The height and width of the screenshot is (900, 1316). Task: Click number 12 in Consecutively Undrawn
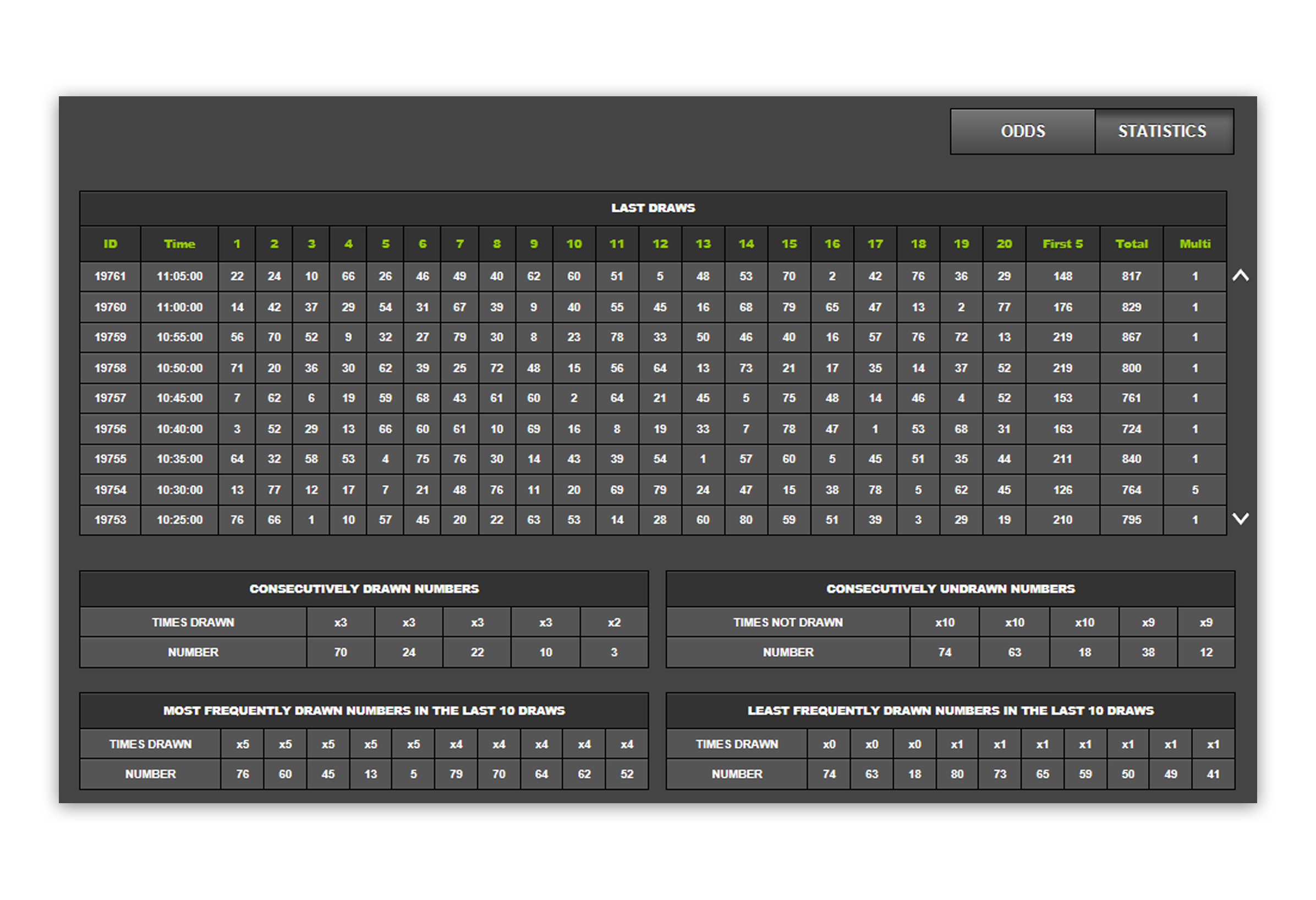(x=1206, y=652)
